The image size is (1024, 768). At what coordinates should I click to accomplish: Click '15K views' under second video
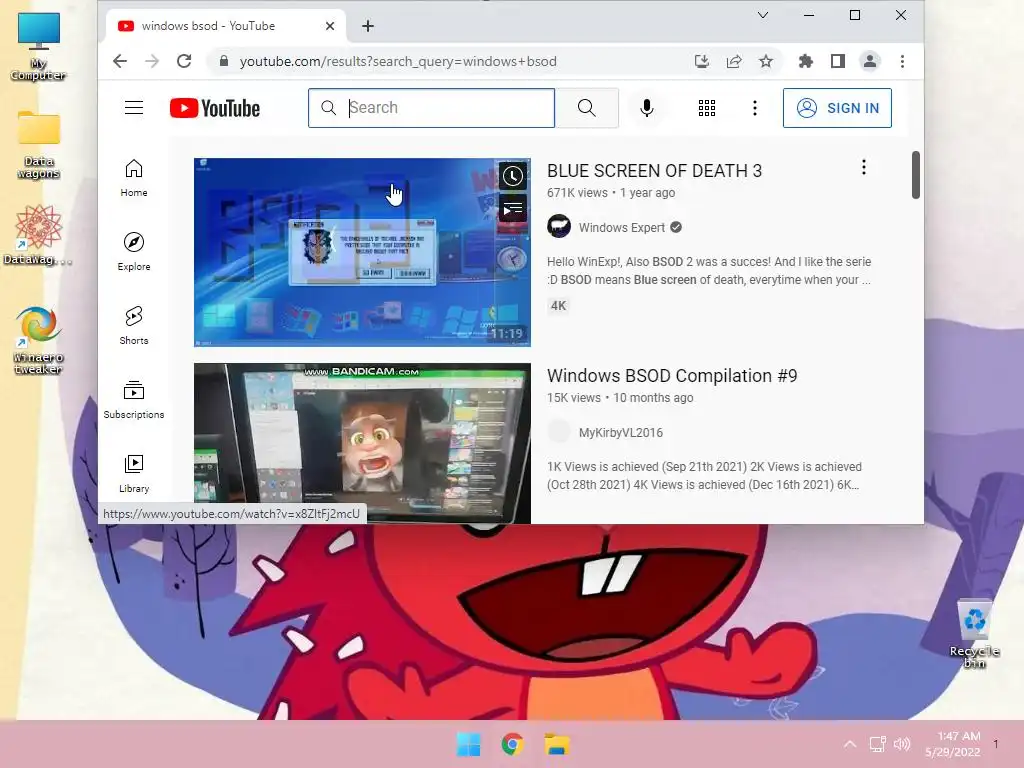coord(574,398)
